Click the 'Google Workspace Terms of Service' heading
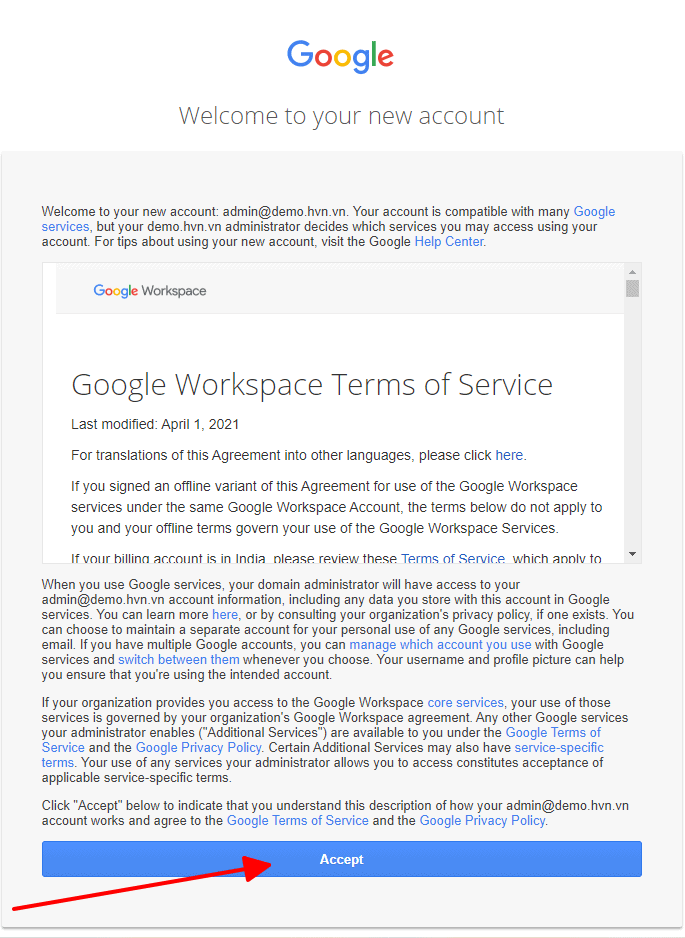Viewport: 685px width, 938px height. [312, 385]
